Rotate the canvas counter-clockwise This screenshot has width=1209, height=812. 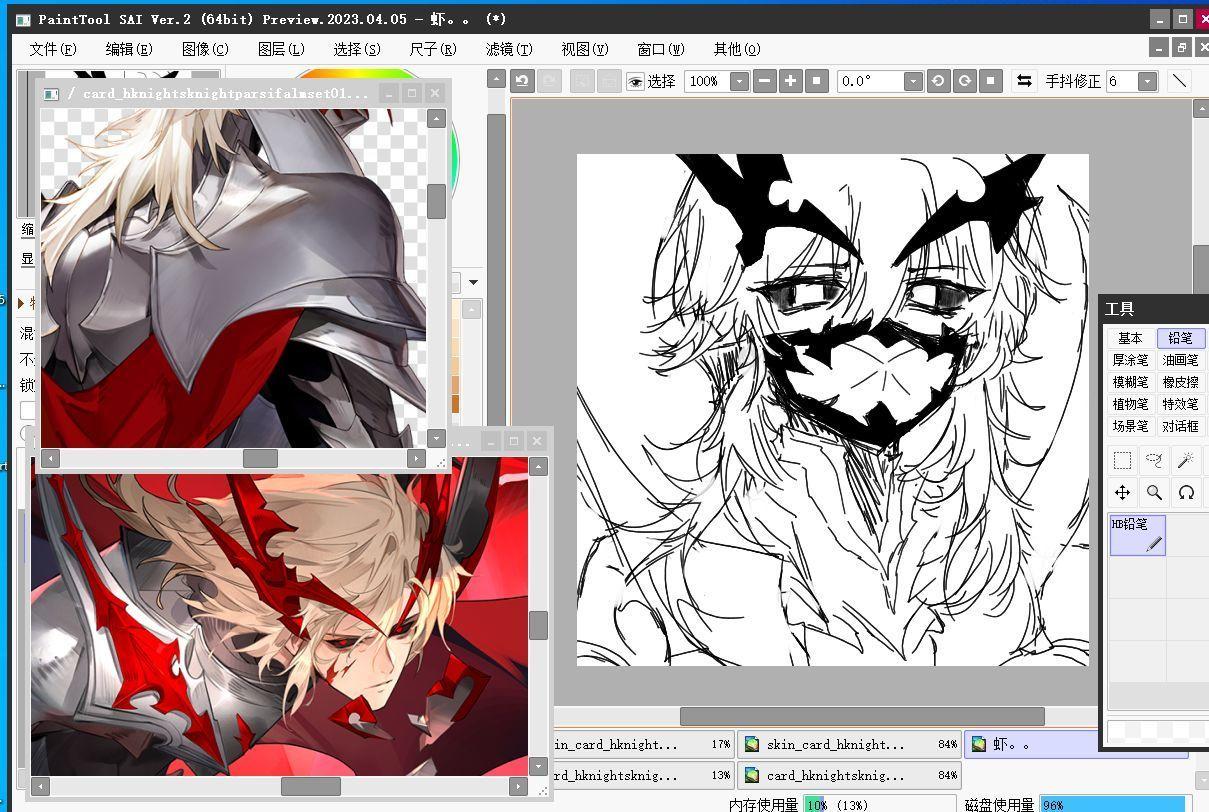coord(938,81)
